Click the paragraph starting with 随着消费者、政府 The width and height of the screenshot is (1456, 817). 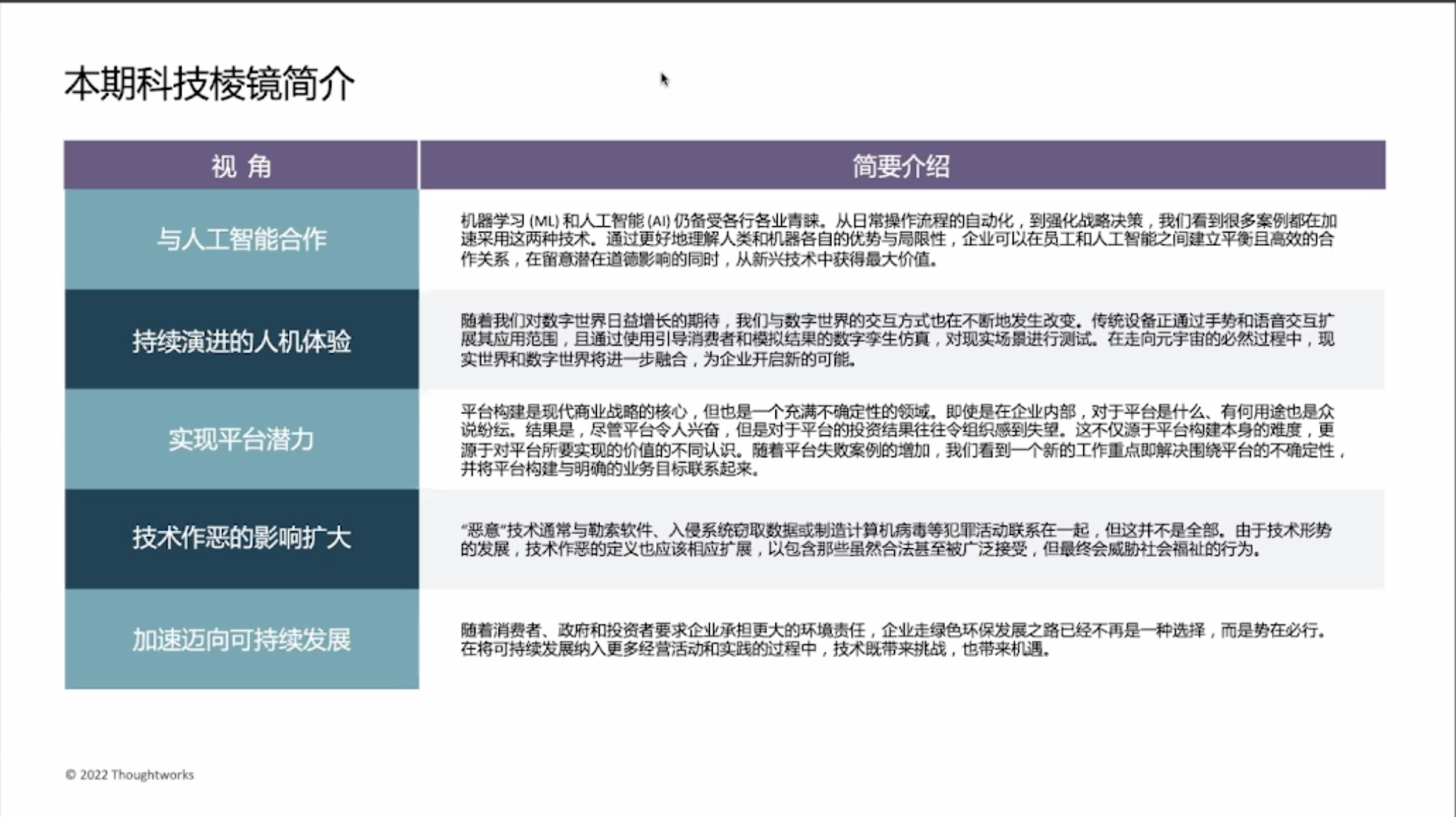893,640
